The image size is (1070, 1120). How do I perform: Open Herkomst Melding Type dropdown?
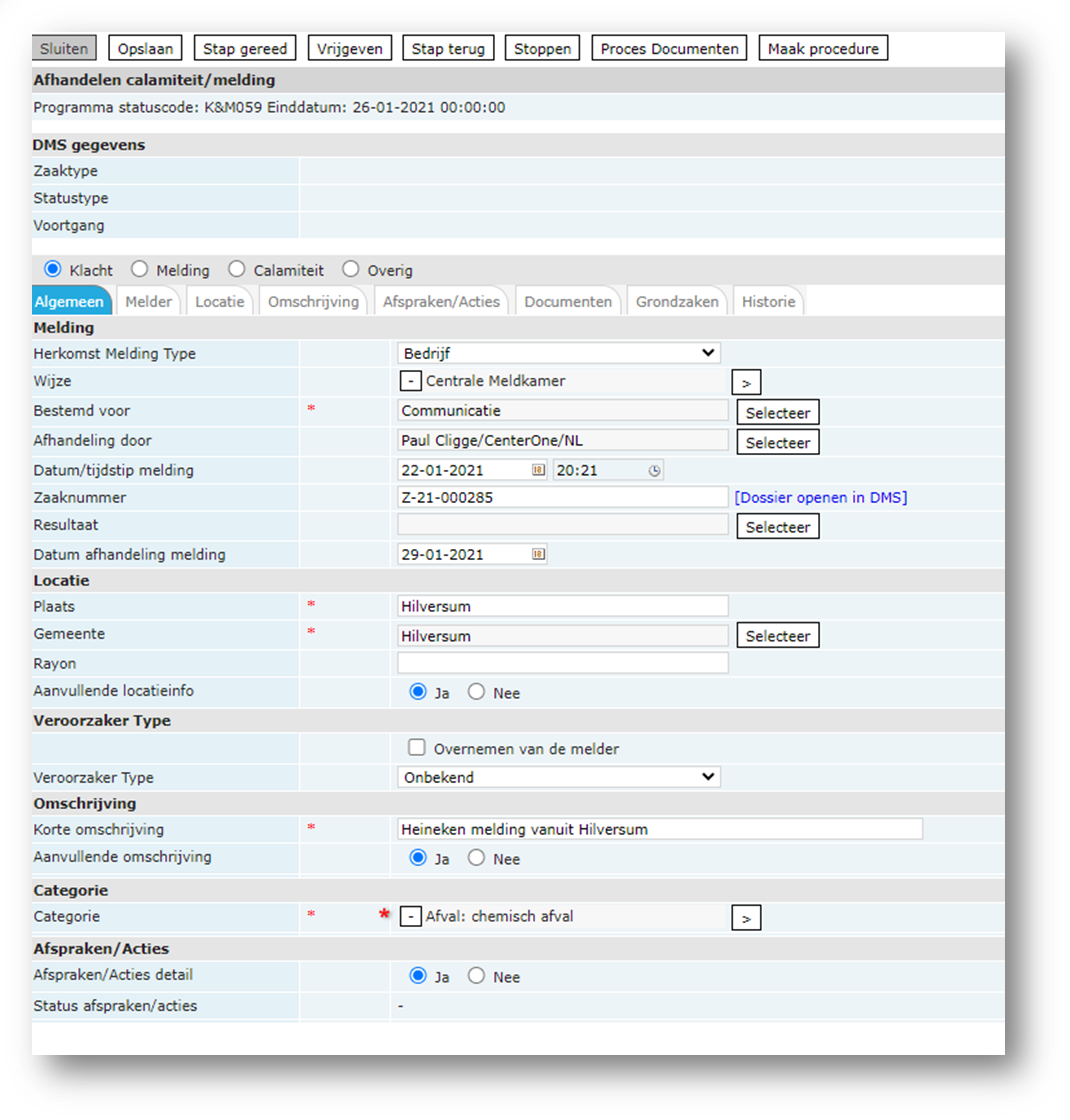(558, 353)
